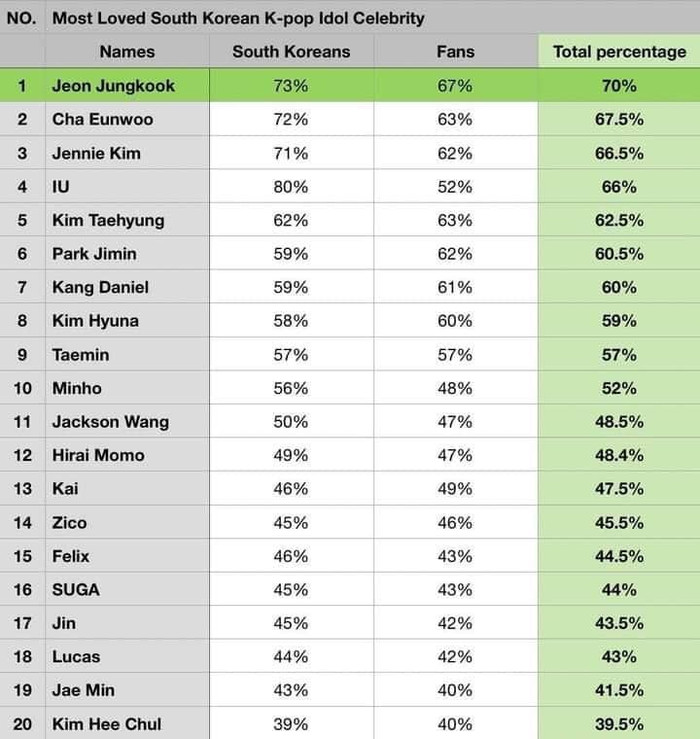Screen dimensions: 700x739
Task: Select Jungkook's 70% total percentage cell
Action: tap(619, 85)
